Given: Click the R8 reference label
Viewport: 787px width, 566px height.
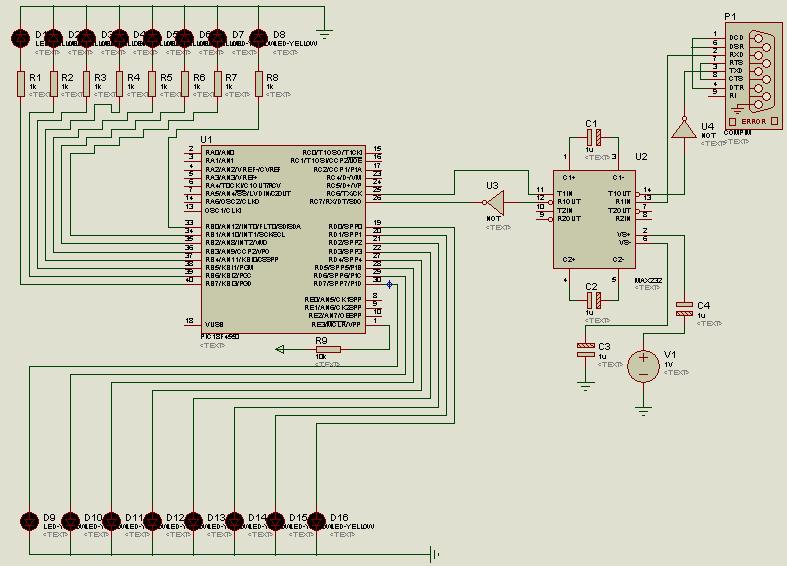Looking at the screenshot, I should (272, 78).
